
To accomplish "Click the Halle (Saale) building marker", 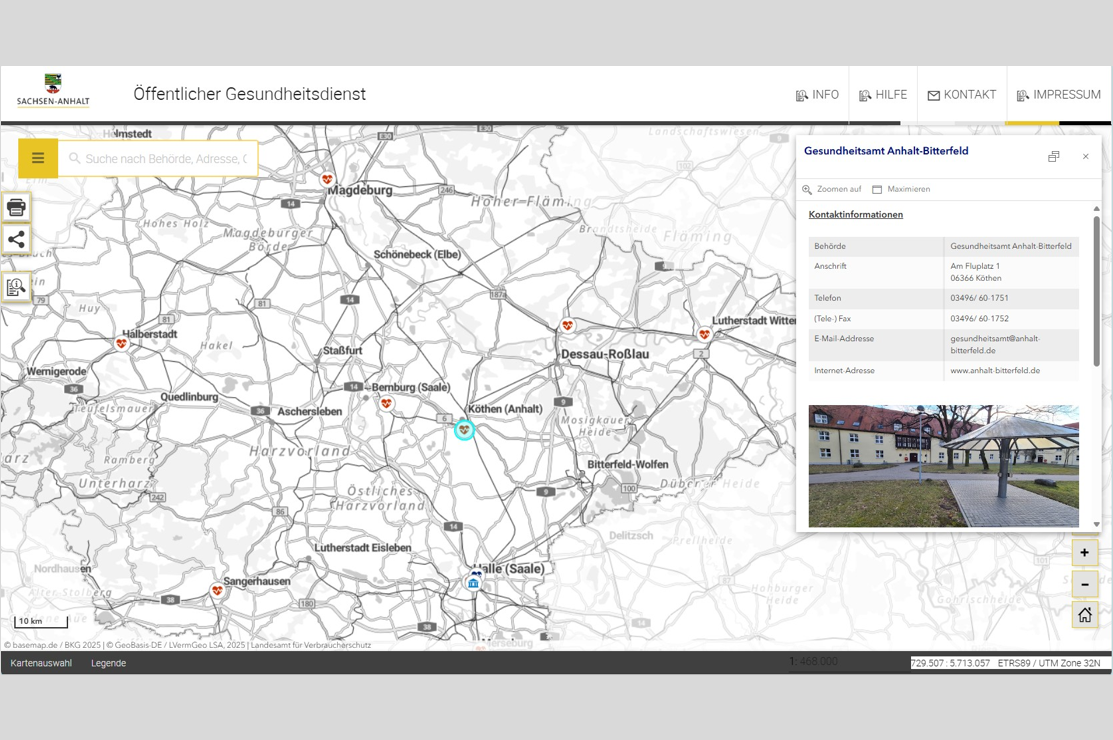I will pos(474,582).
